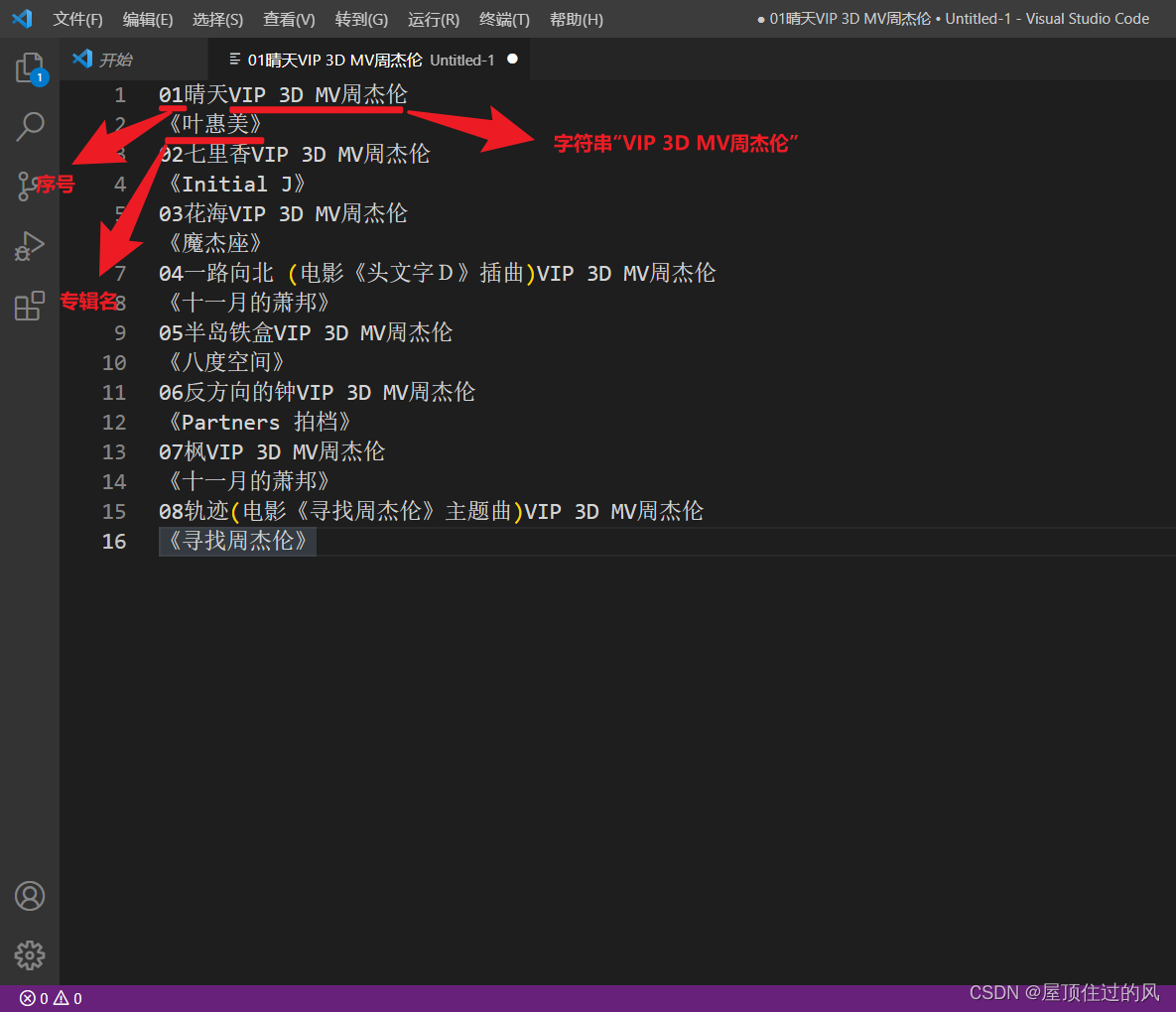
Task: Open the 转到(G) menu
Action: 361,20
